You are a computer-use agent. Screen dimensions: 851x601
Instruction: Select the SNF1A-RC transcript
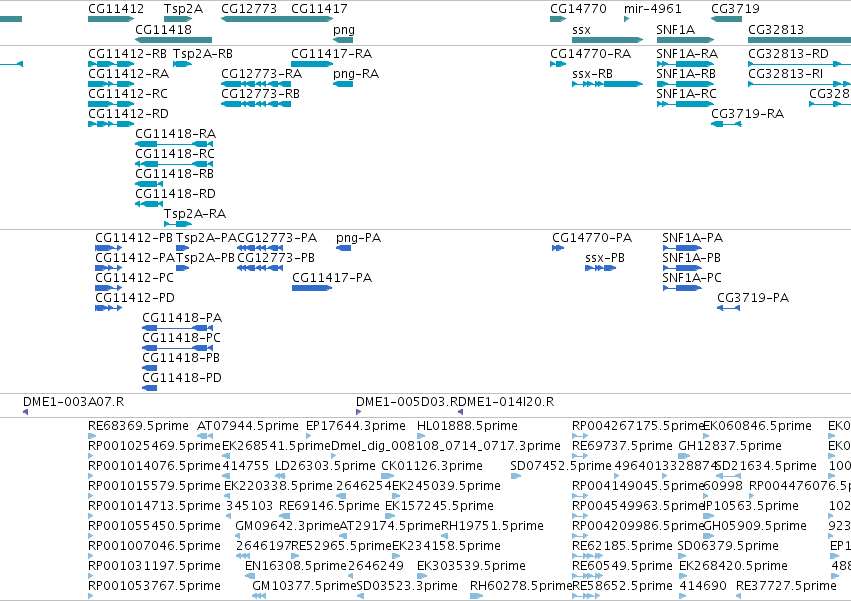click(x=687, y=94)
